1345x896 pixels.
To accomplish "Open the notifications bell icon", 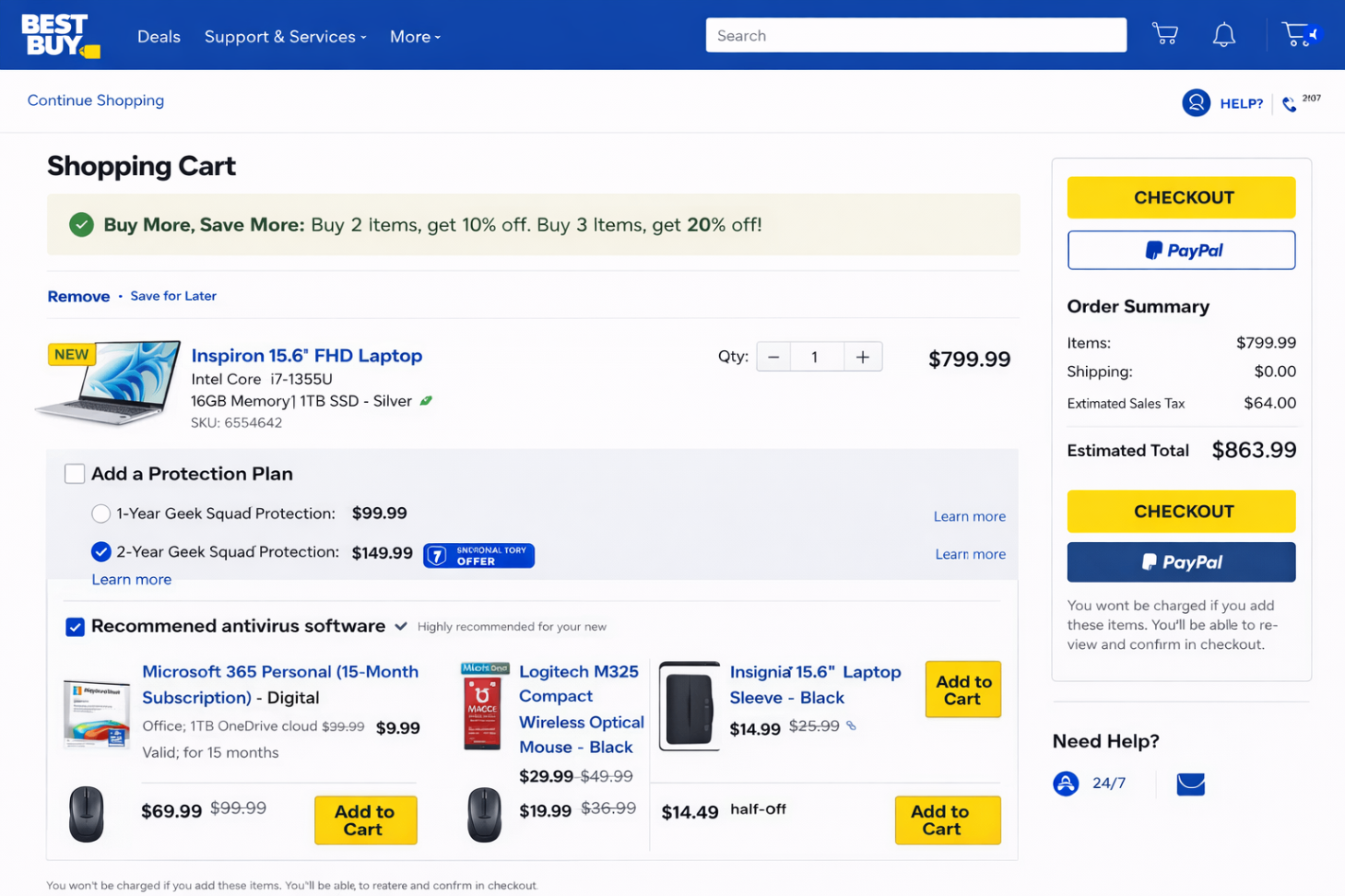I will pyautogui.click(x=1223, y=33).
